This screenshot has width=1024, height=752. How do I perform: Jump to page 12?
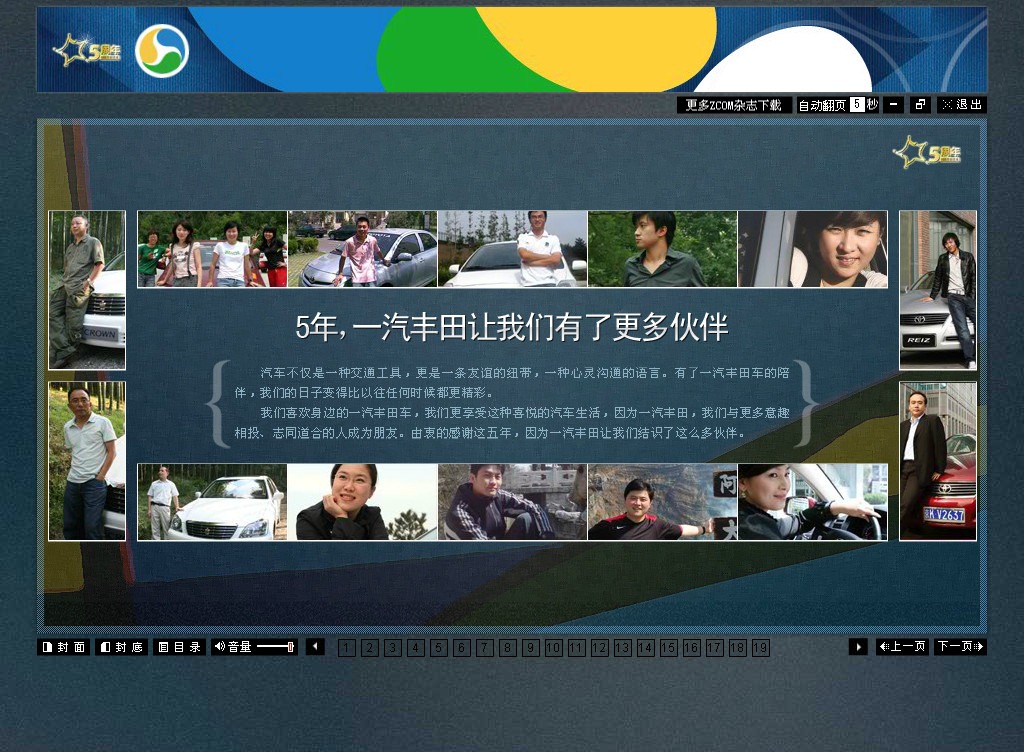click(x=600, y=648)
